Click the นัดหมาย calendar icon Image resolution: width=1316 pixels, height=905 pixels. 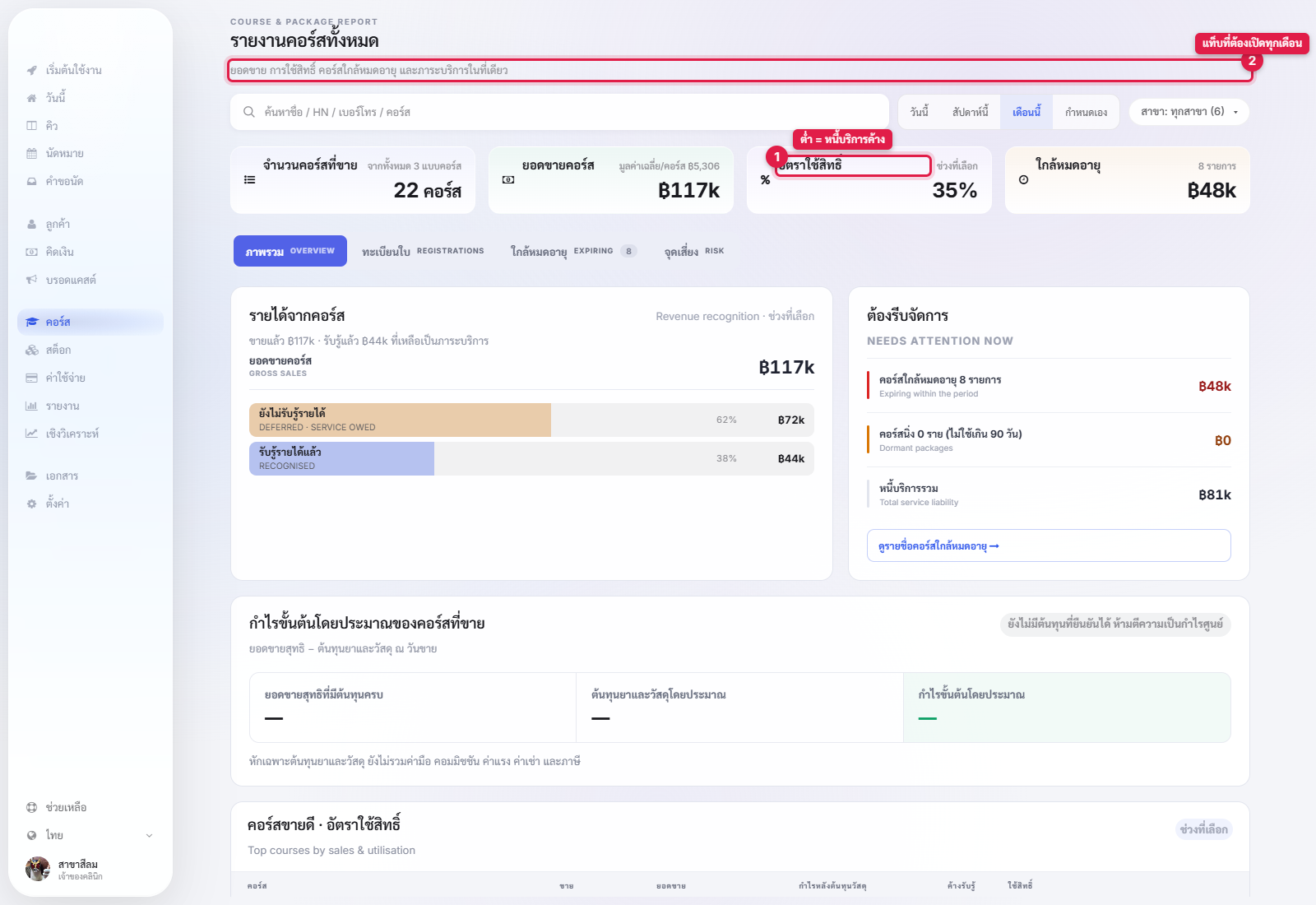31,154
